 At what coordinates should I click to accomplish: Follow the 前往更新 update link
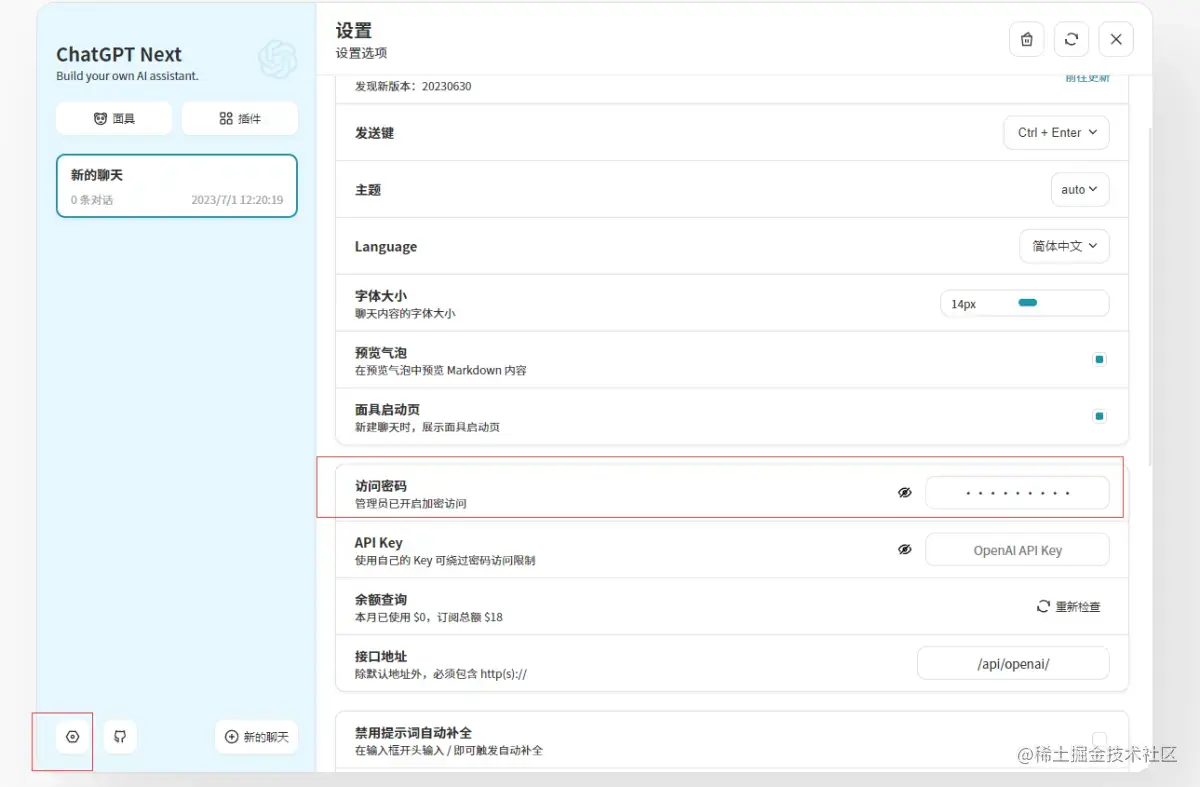[1087, 78]
